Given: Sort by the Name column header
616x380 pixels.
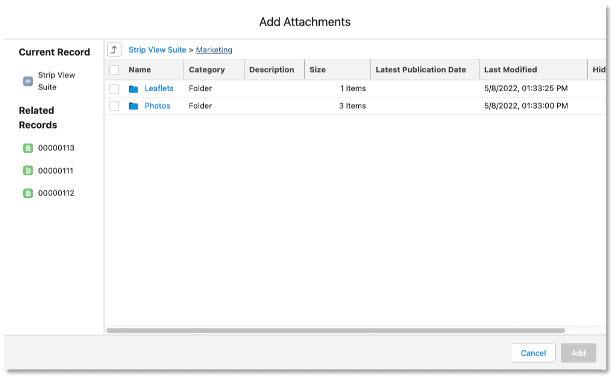Looking at the screenshot, I should (x=140, y=70).
